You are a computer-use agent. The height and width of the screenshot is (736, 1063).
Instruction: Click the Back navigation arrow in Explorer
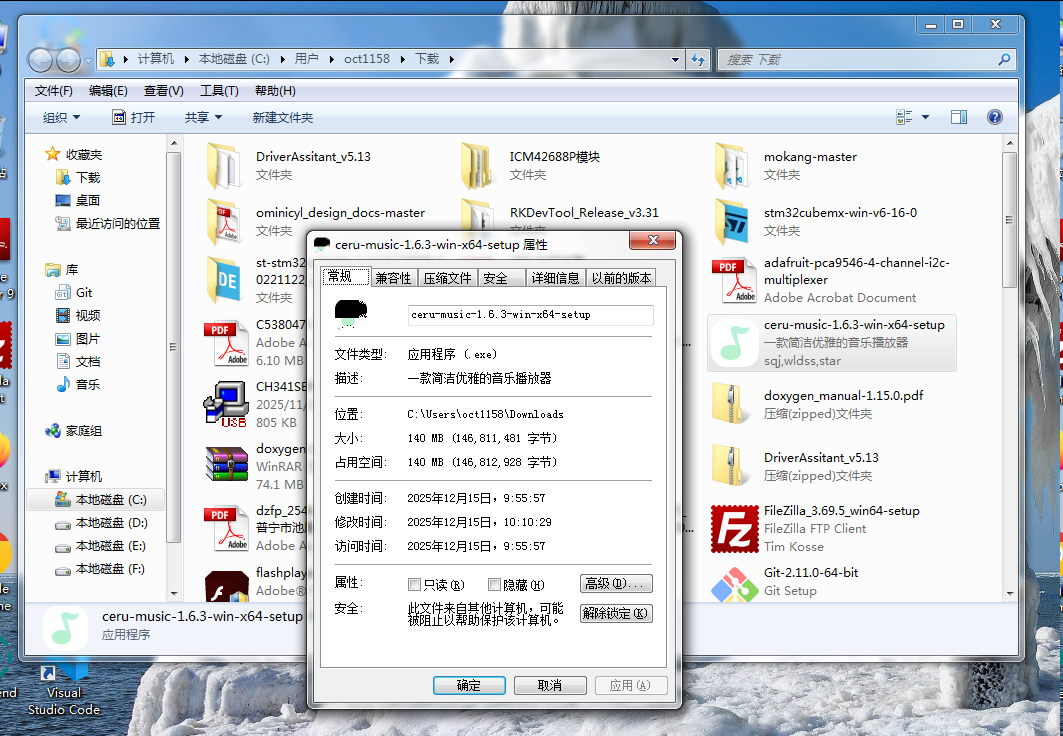[x=41, y=60]
